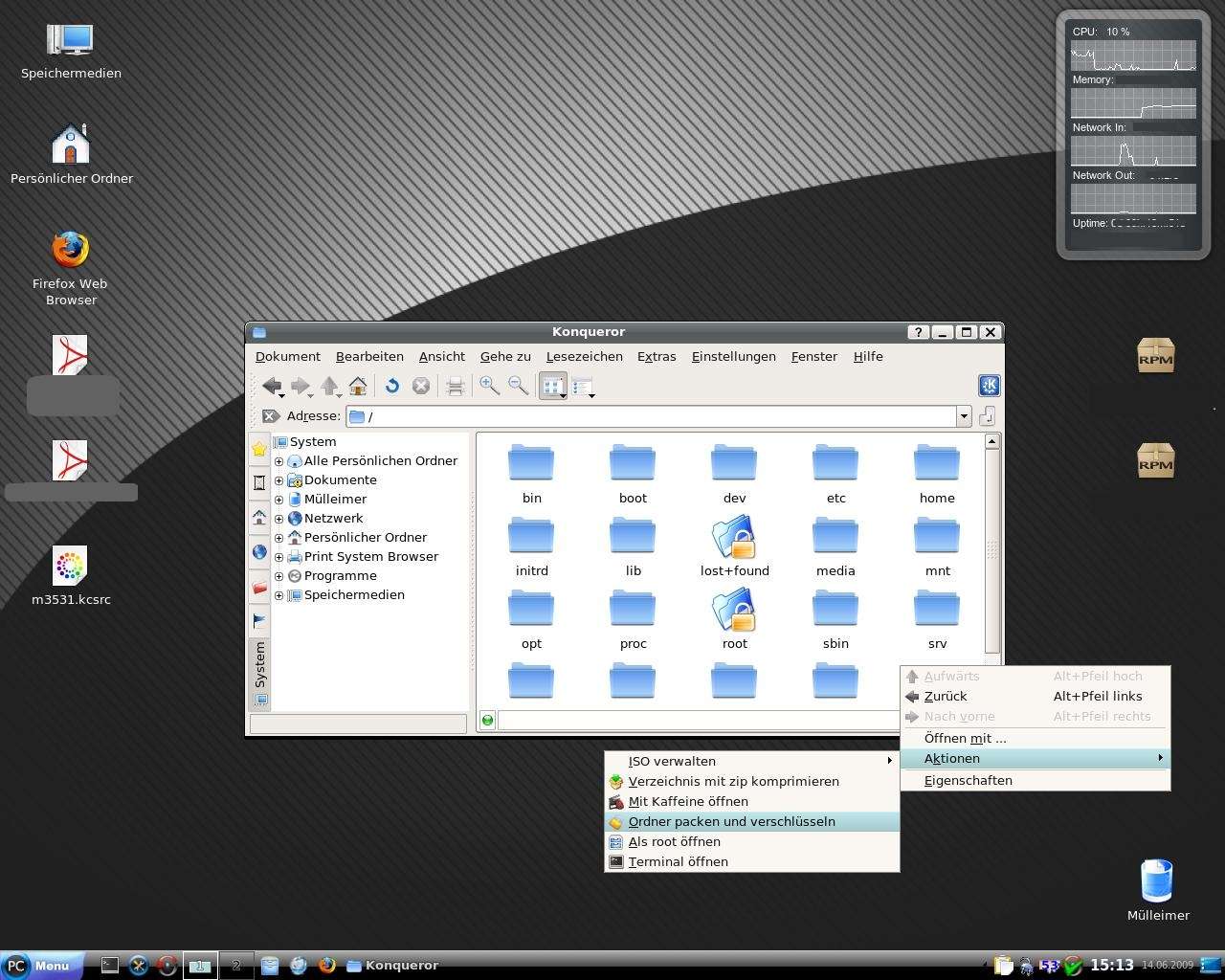
Task: Click the file view vertical scrollbar
Action: (x=992, y=550)
